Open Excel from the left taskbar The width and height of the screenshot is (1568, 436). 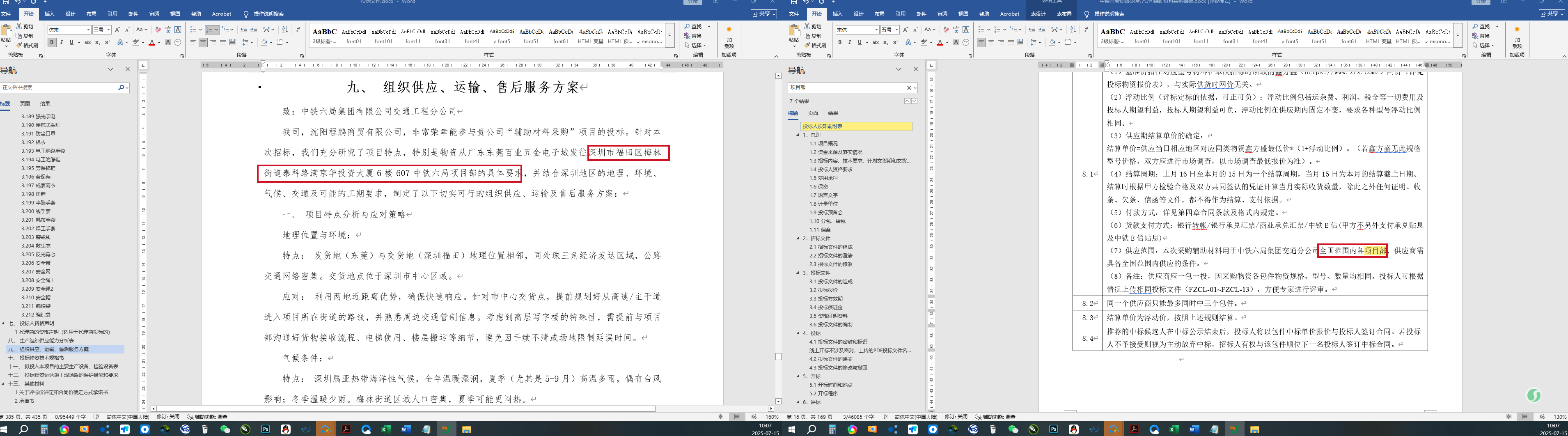tap(386, 429)
